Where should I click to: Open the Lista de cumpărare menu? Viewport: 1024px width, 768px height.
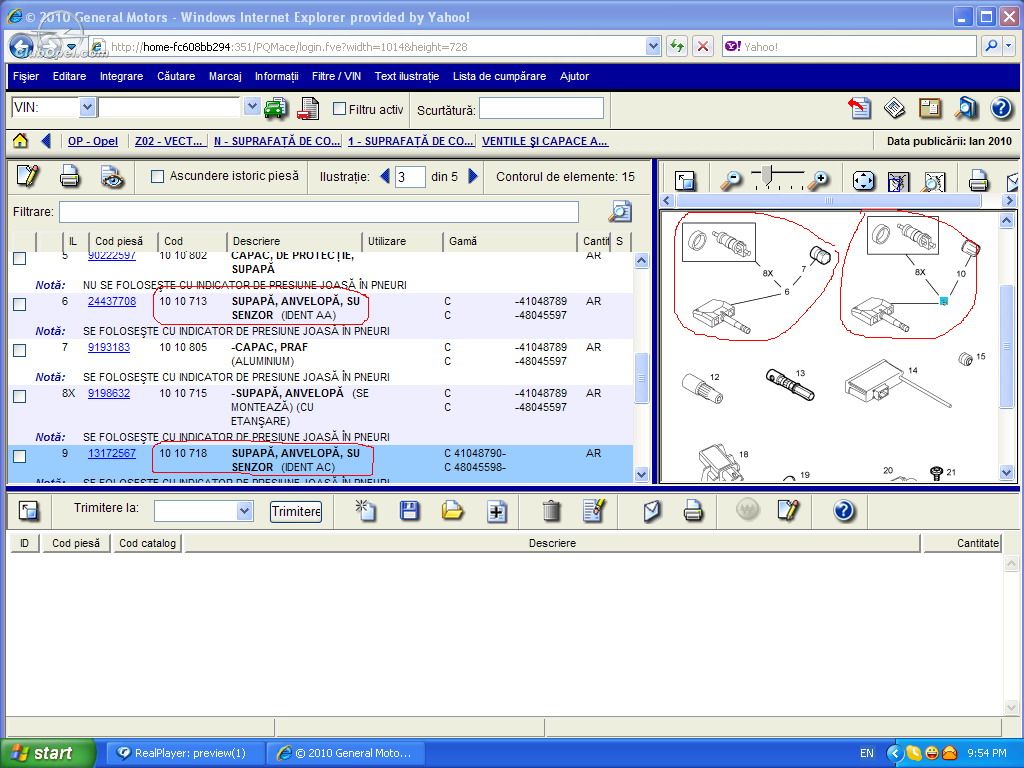[500, 76]
